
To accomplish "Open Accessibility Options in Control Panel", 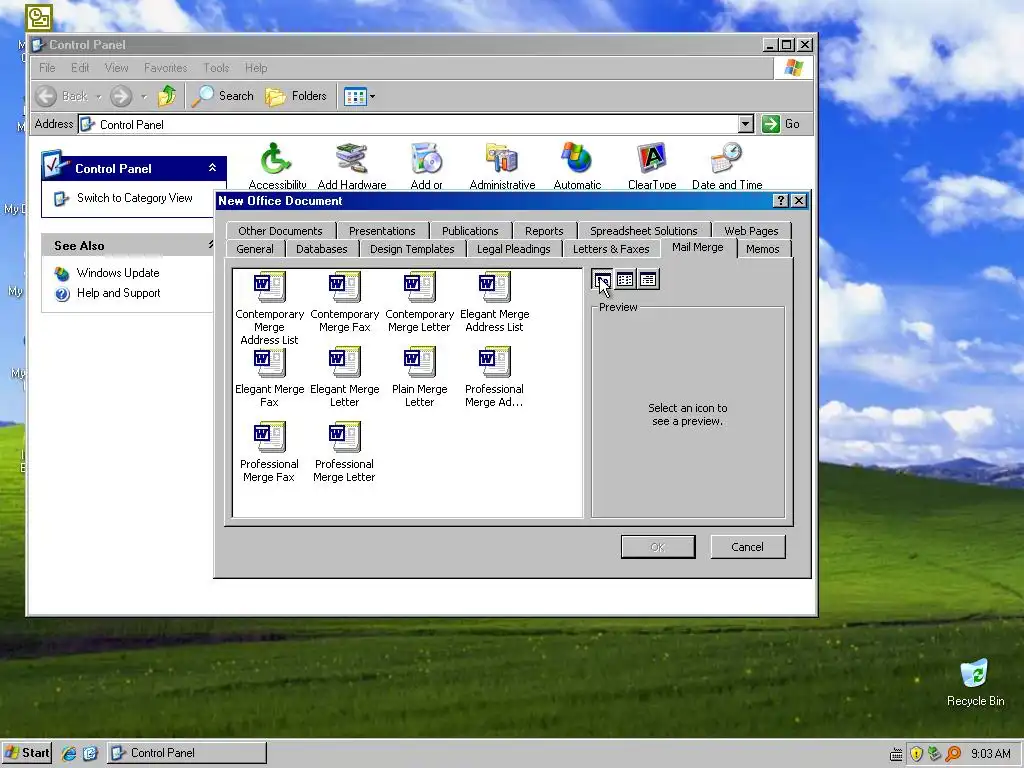I will pos(276,166).
